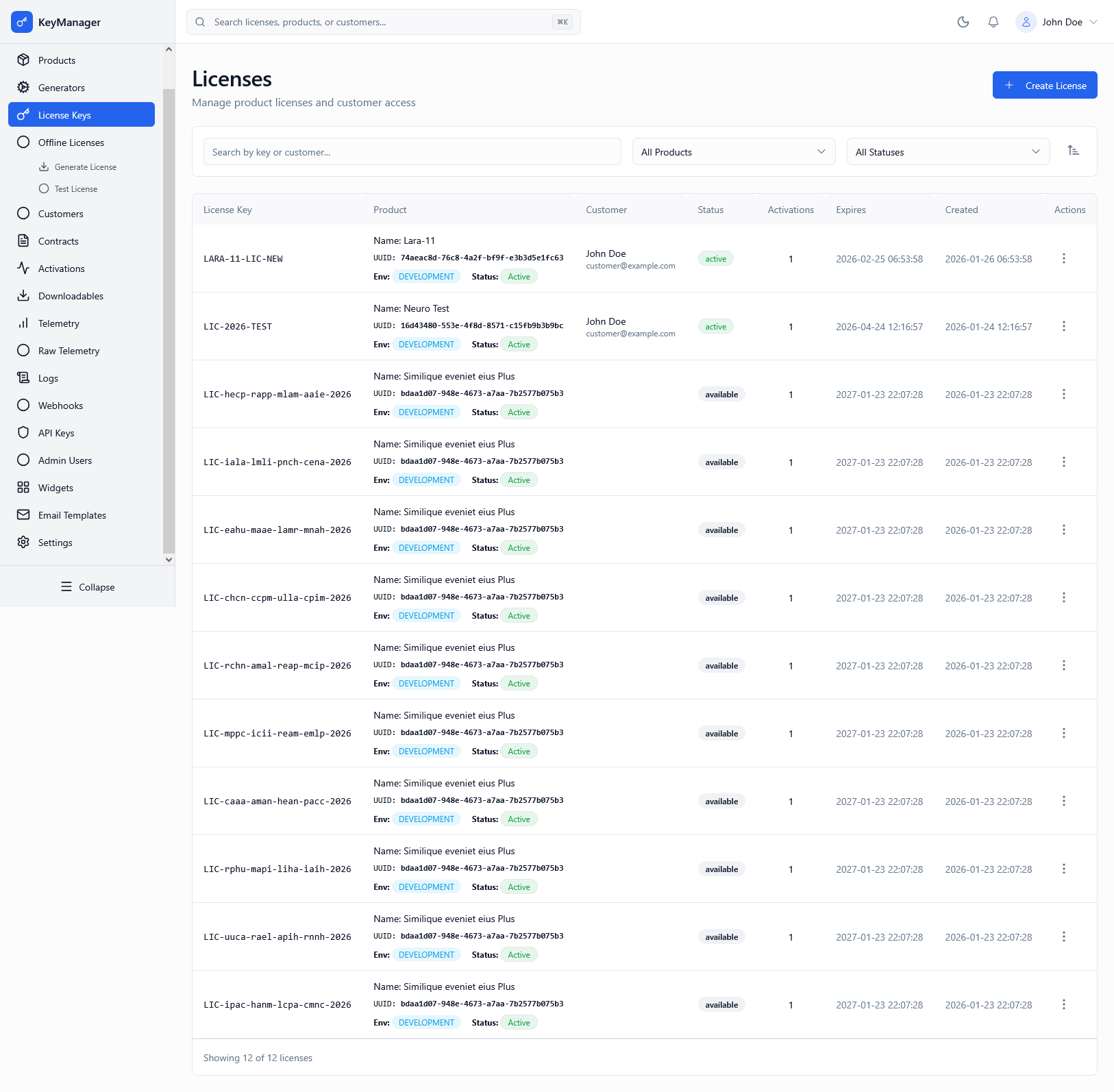The image size is (1114, 1092).
Task: Click the Create License button
Action: 1044,85
